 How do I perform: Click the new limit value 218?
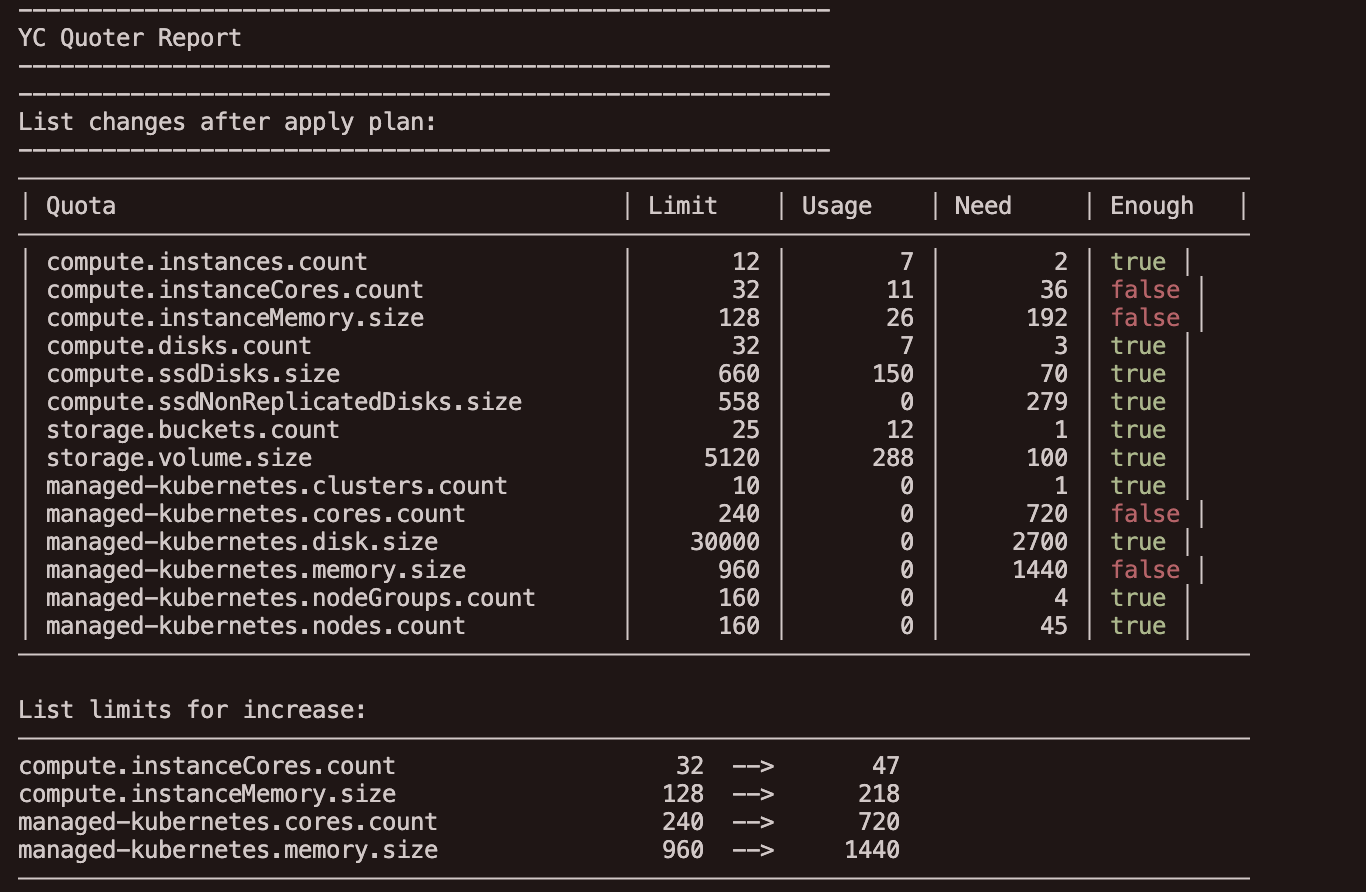[878, 794]
